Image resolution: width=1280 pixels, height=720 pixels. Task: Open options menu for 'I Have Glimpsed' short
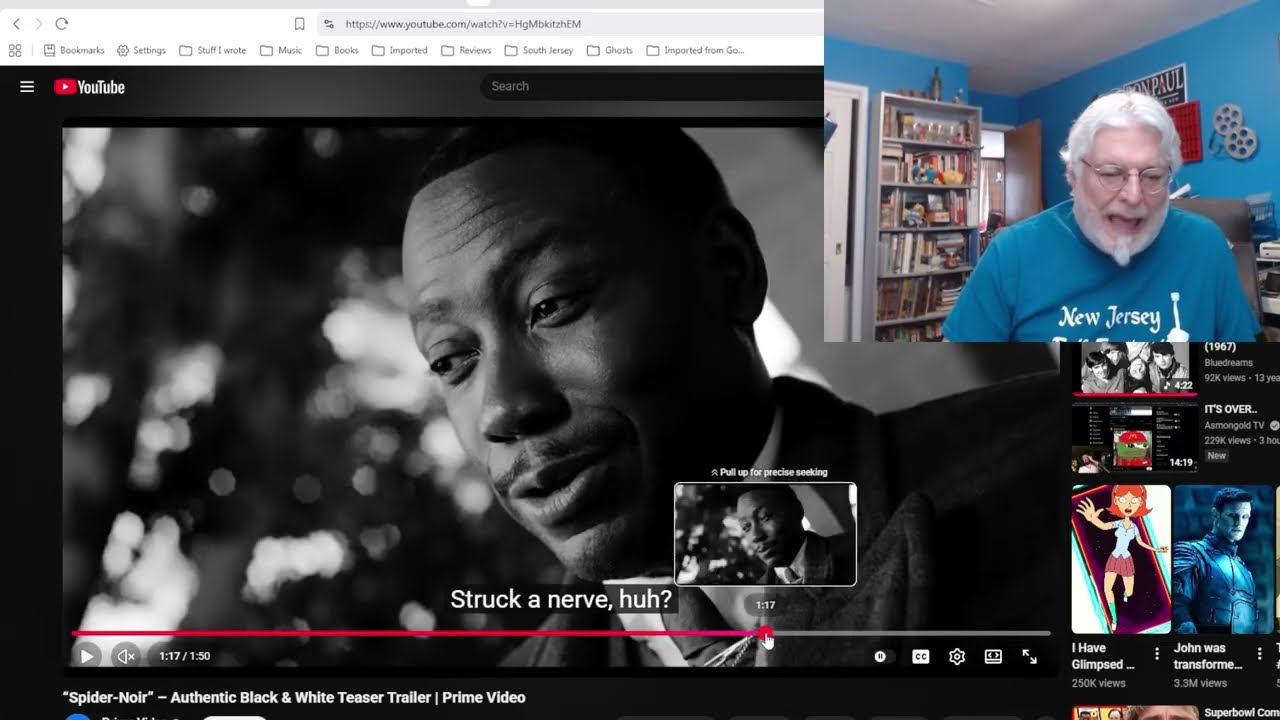[1157, 654]
